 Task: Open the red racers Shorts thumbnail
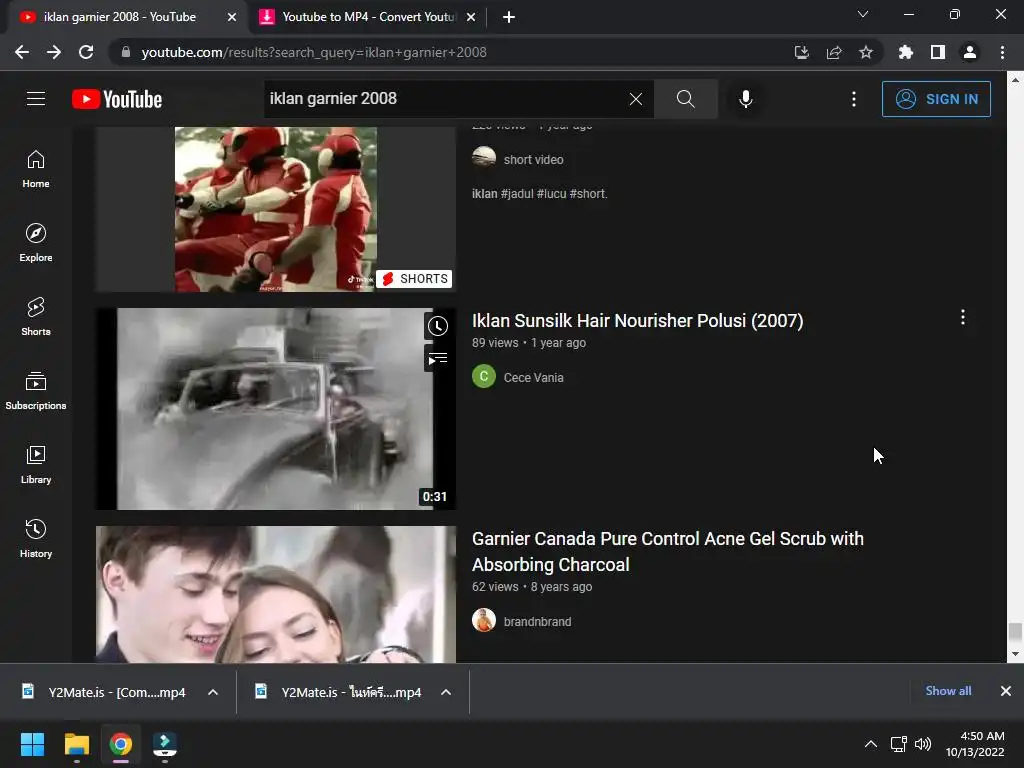[x=276, y=209]
